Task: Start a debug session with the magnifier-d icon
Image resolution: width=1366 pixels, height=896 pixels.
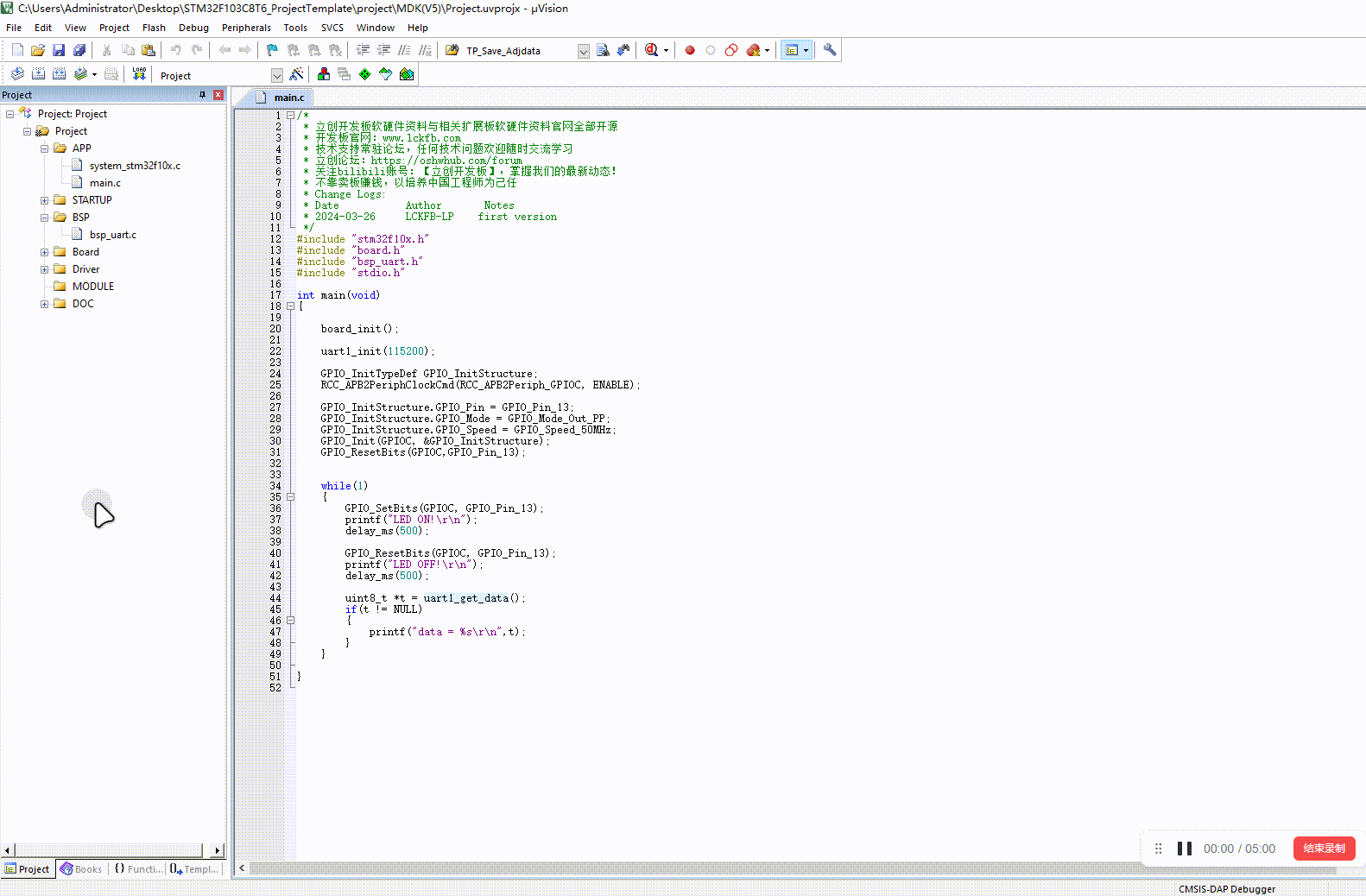Action: pos(651,50)
